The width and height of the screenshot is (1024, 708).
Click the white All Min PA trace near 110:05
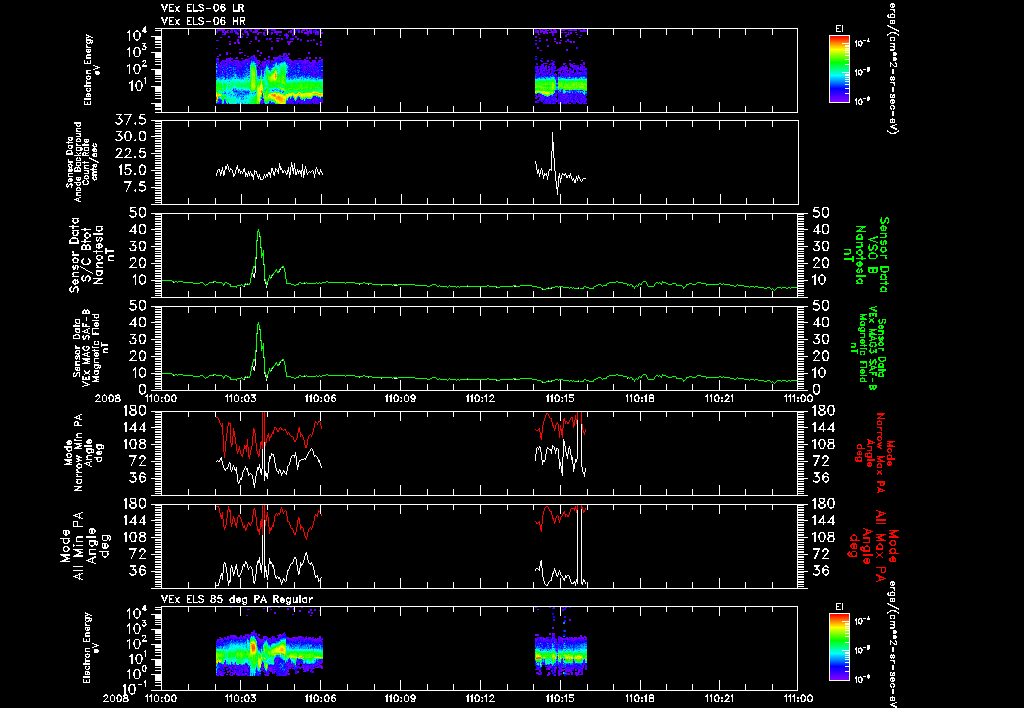point(294,565)
